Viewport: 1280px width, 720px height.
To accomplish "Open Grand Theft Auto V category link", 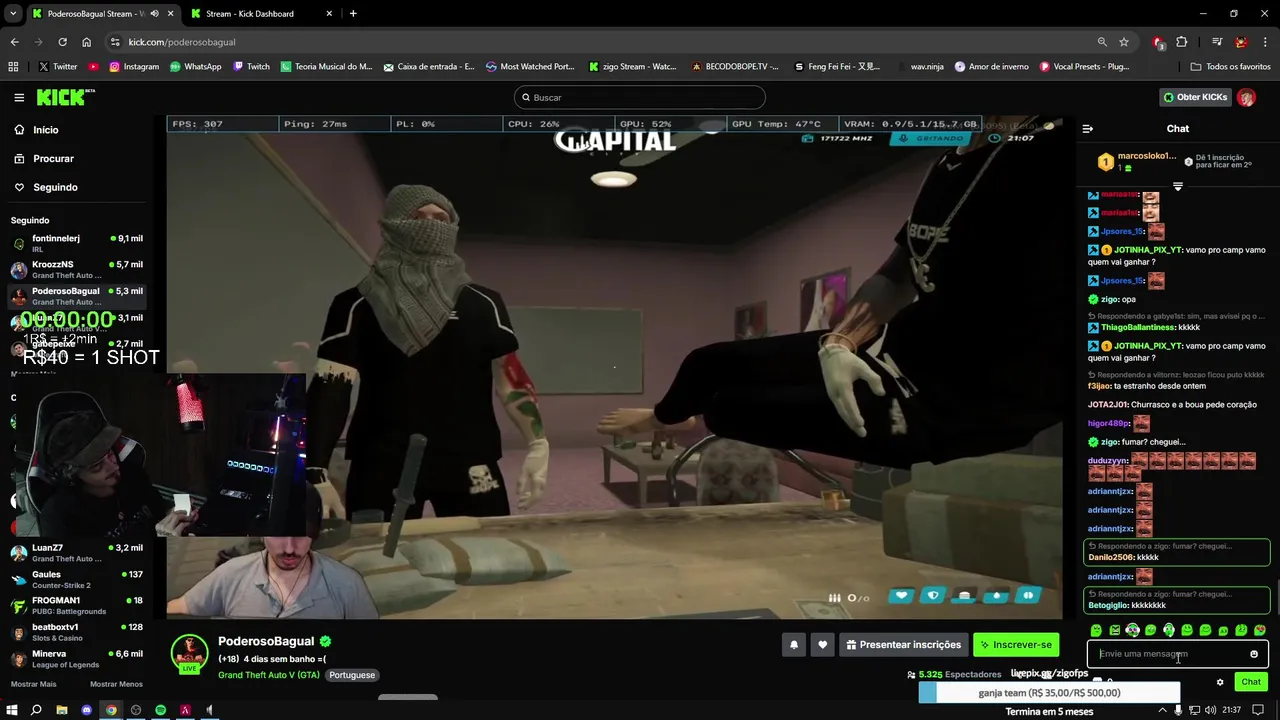I will coord(269,675).
